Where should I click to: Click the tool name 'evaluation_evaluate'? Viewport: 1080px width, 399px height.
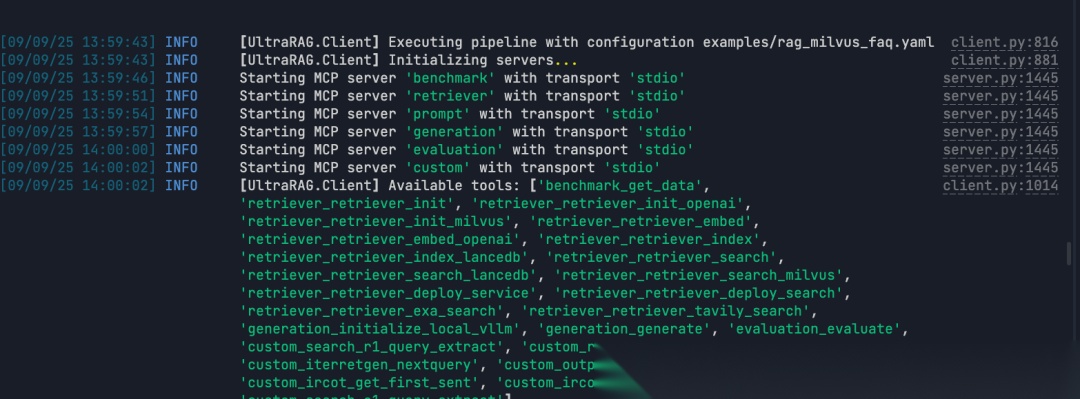(815, 329)
